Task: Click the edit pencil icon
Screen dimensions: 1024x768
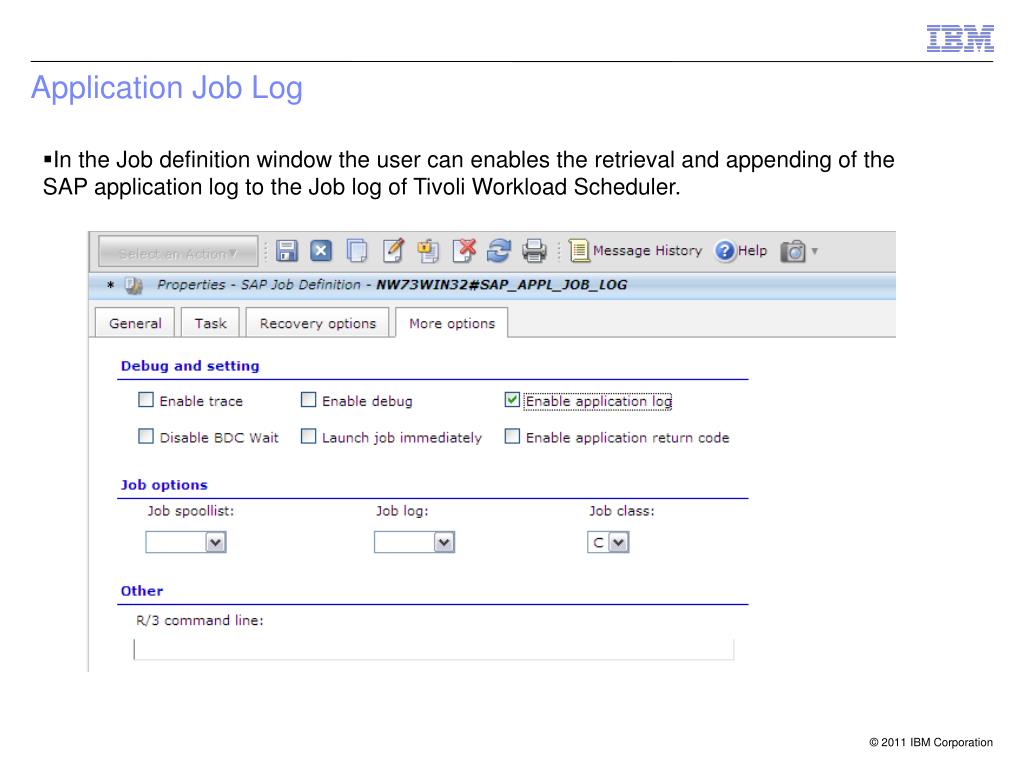Action: tap(393, 250)
